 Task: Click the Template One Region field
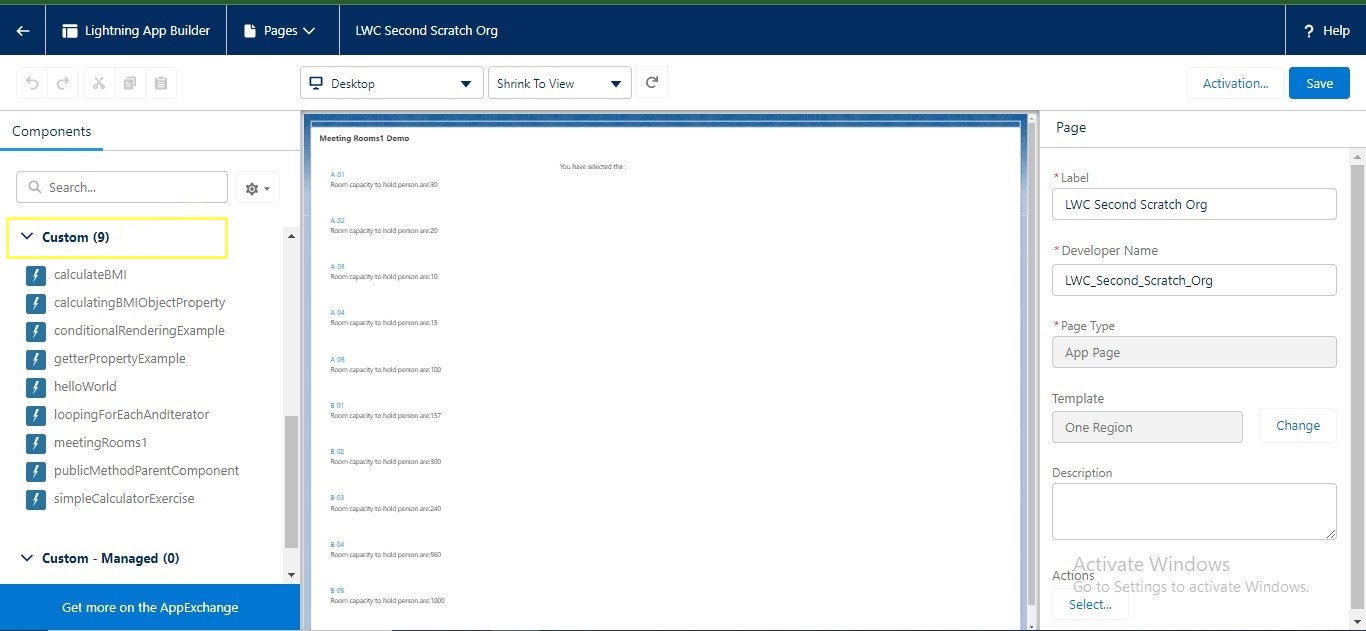1147,427
